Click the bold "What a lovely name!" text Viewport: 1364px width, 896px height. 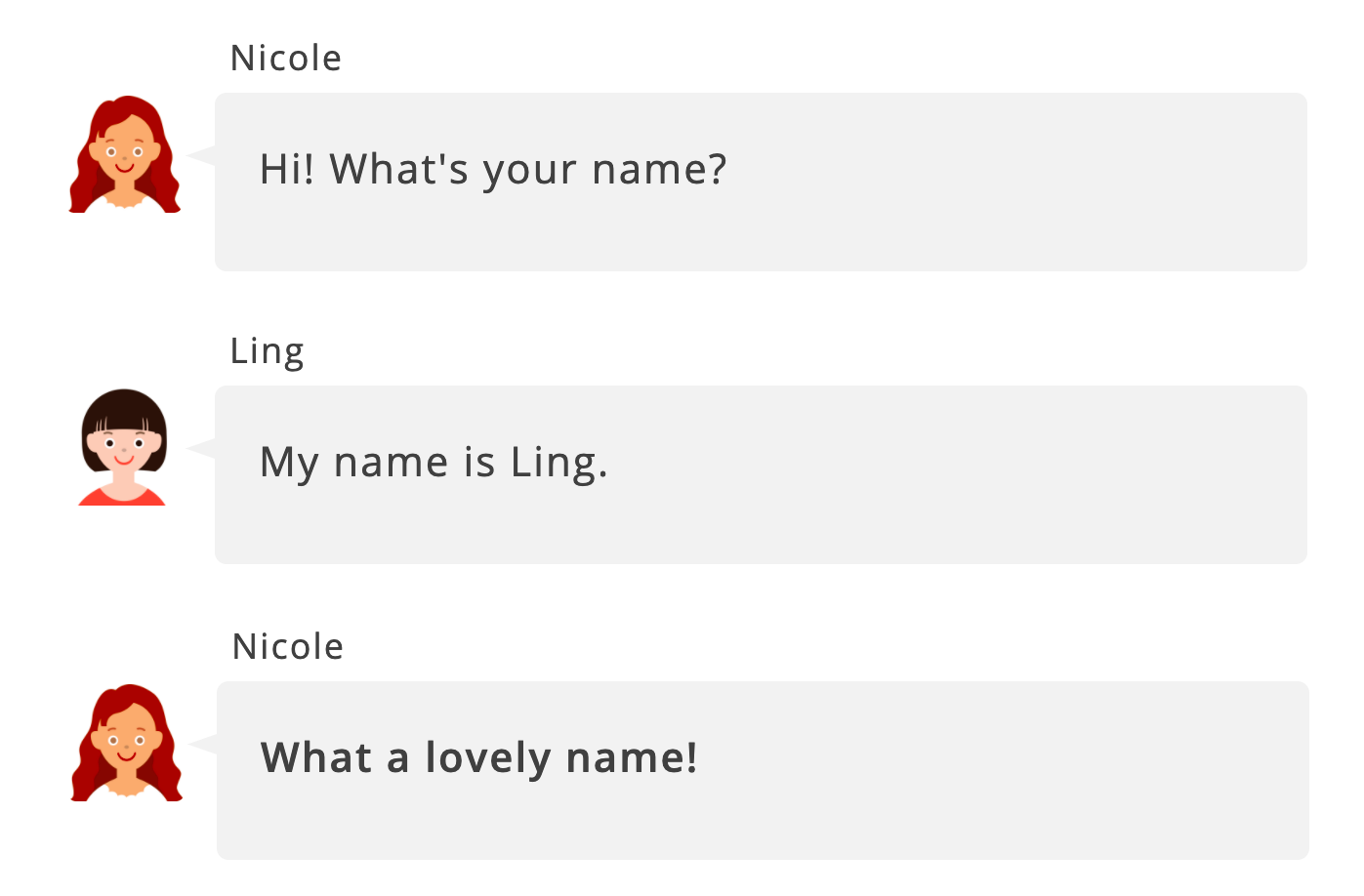pyautogui.click(x=479, y=758)
